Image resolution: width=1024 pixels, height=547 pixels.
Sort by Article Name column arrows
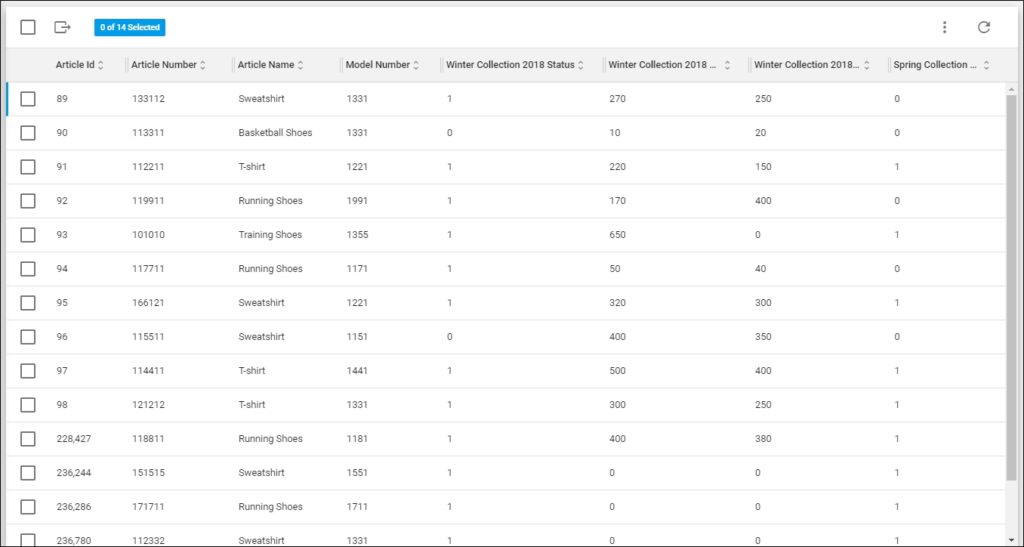301,65
